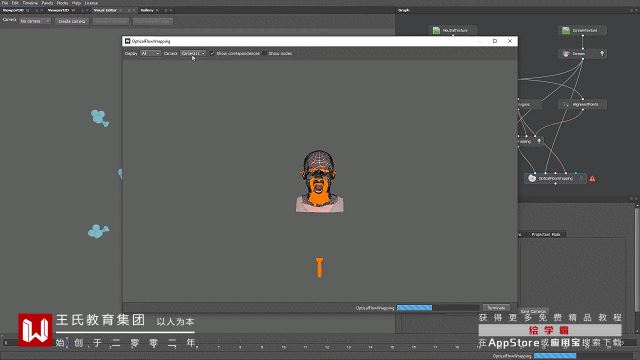Click the red warning triangle beside OpticalFlowWrapping node
This screenshot has height=360, width=640.
pyautogui.click(x=592, y=179)
